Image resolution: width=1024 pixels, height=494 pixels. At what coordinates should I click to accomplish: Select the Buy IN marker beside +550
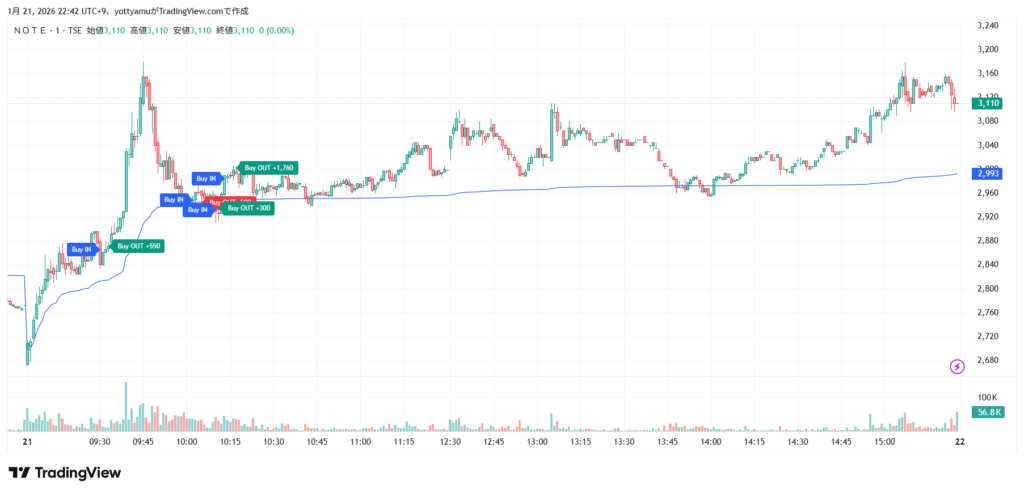point(81,249)
